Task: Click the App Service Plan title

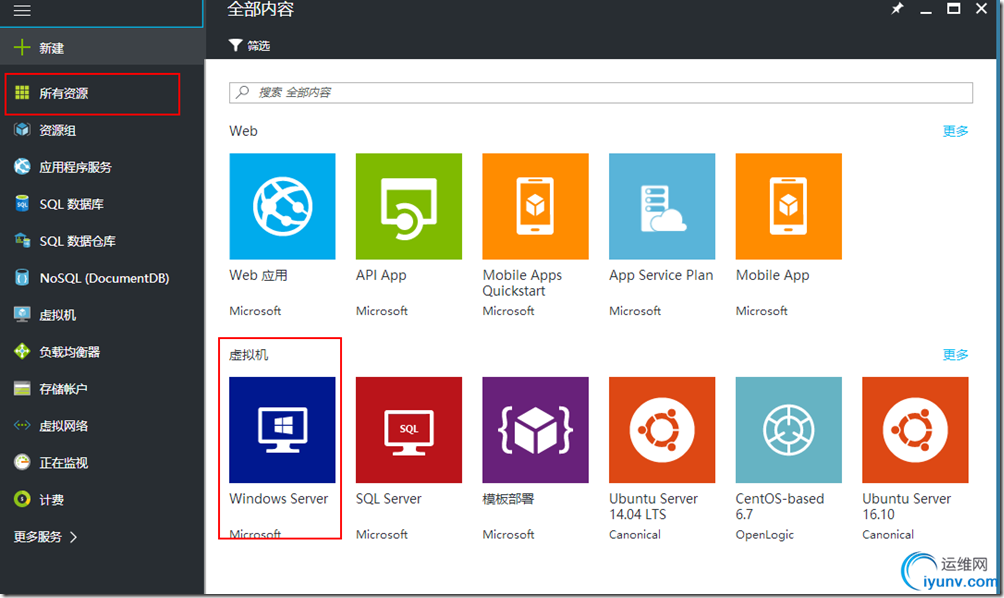Action: (x=661, y=275)
